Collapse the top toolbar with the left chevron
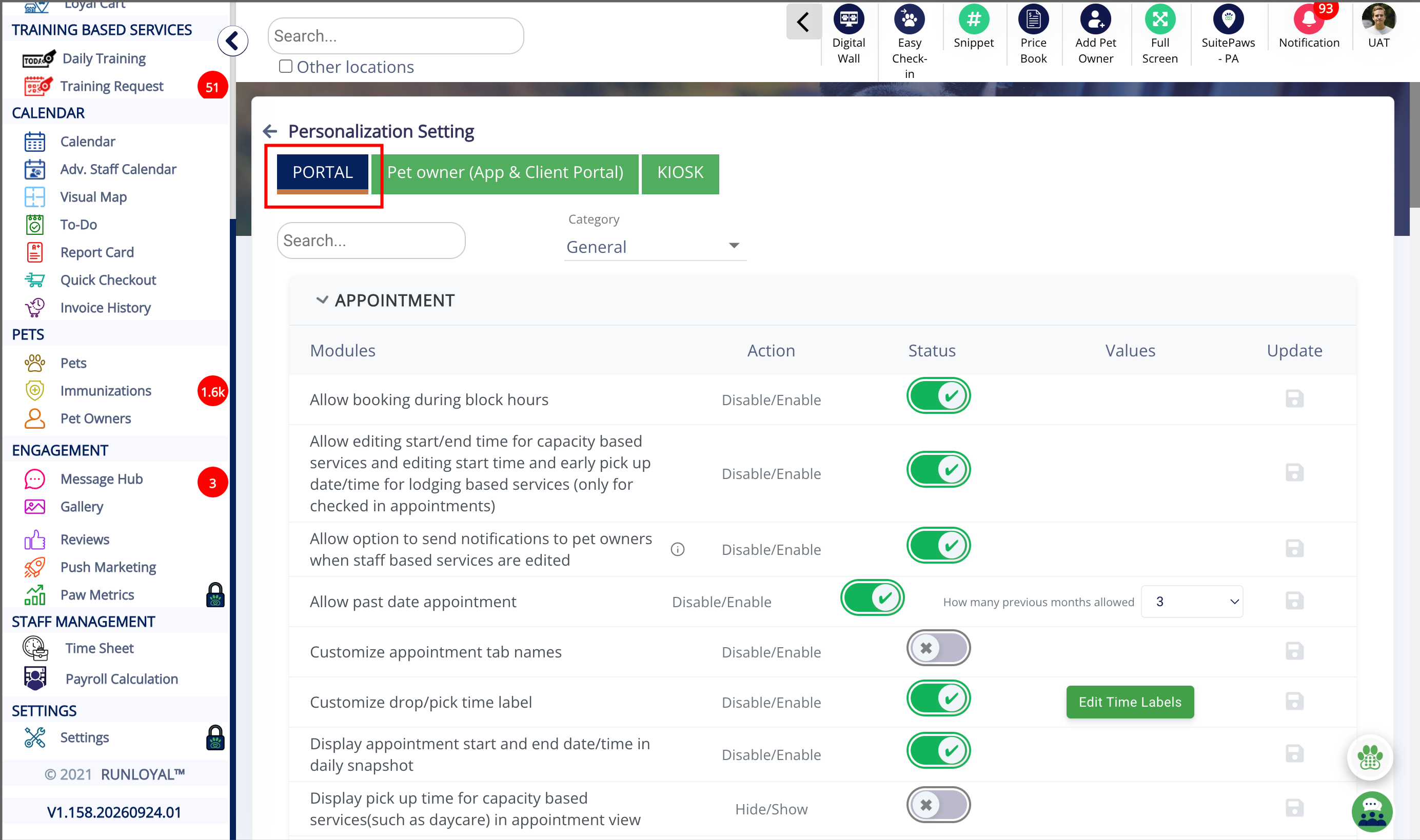 coord(803,22)
